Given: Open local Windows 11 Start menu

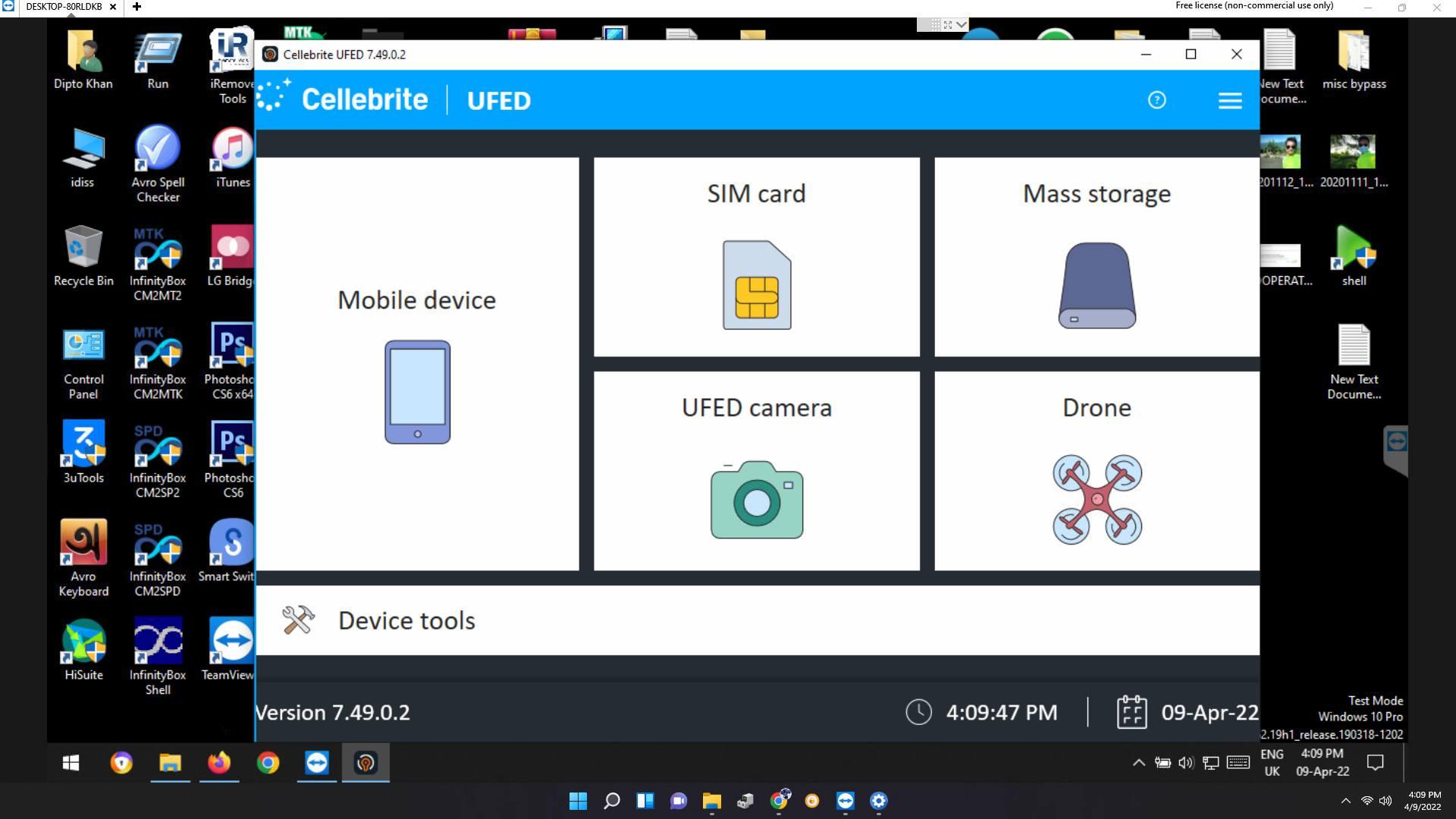Looking at the screenshot, I should pos(578,801).
